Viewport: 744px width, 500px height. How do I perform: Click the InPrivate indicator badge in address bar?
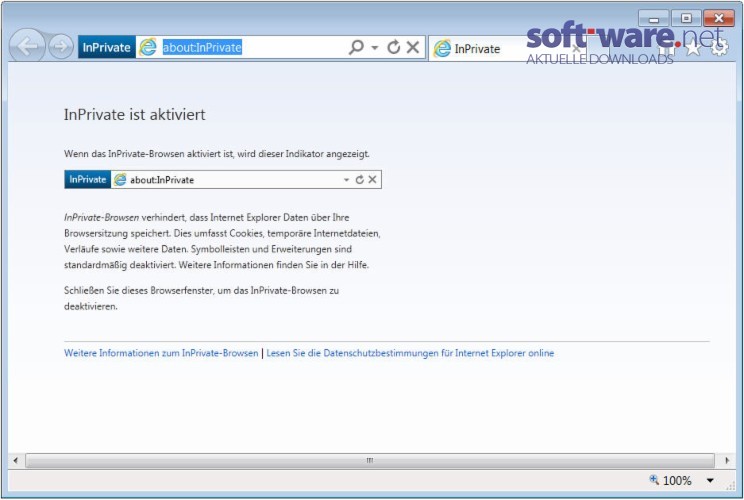tap(107, 47)
